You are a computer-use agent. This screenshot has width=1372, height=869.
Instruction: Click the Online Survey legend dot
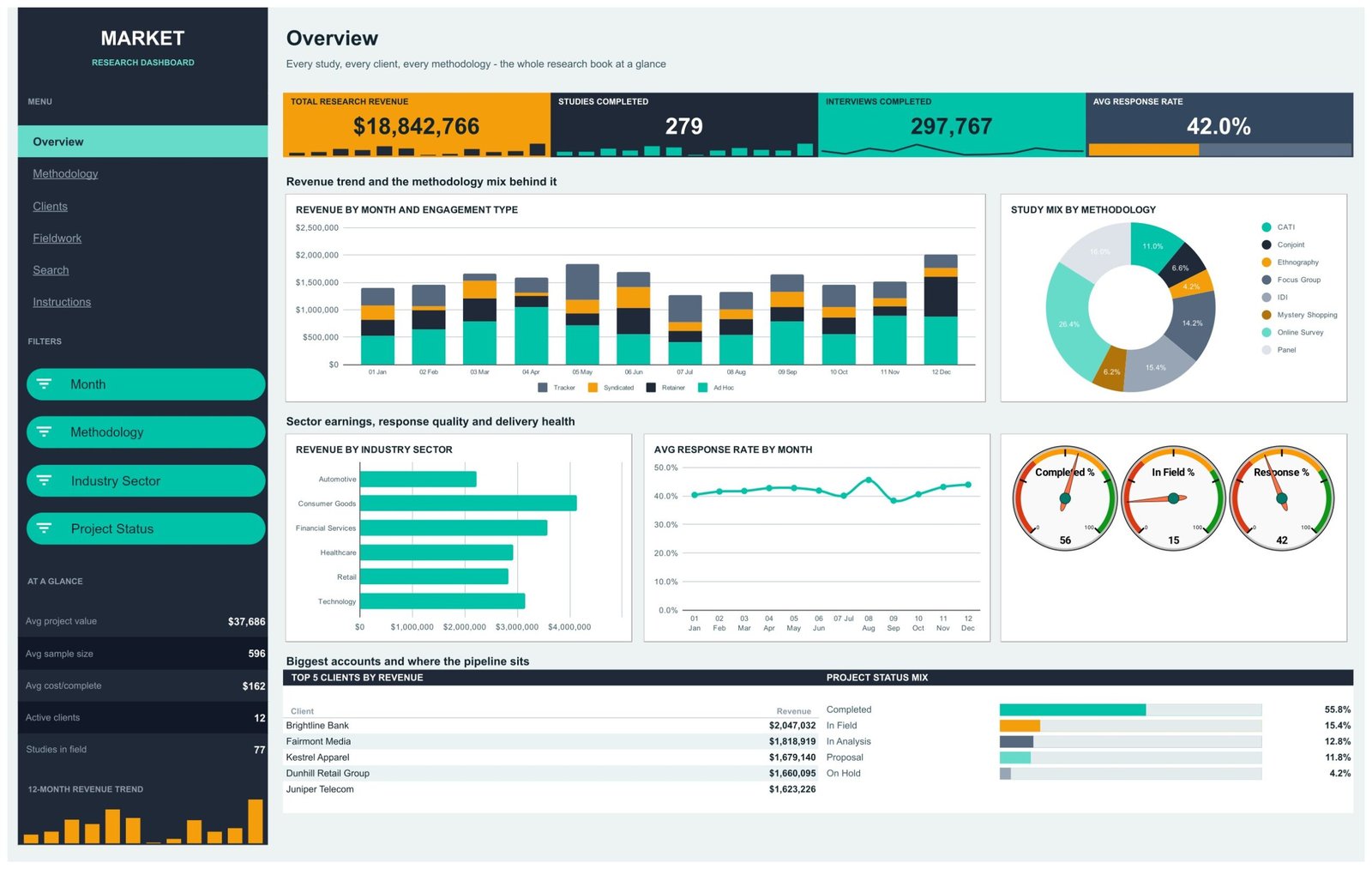(1267, 332)
